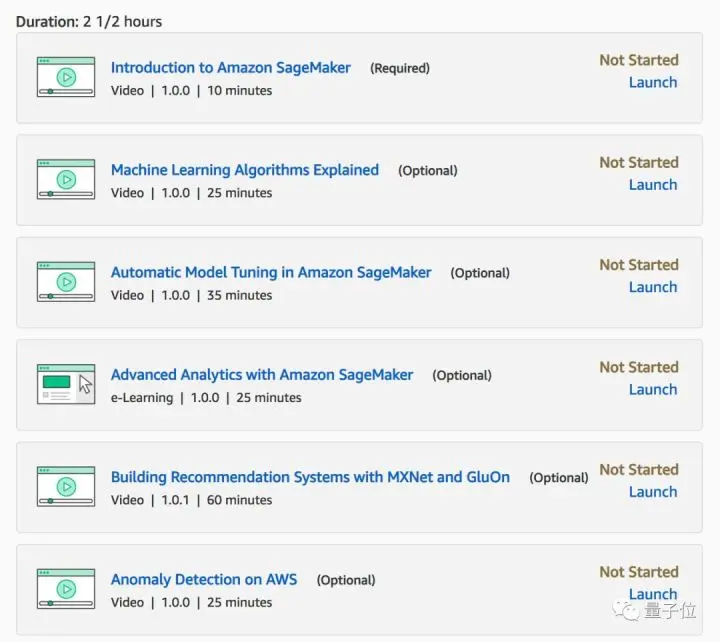This screenshot has height=642, width=720.
Task: Open Introduction to Amazon SageMaker course title
Action: pos(230,68)
